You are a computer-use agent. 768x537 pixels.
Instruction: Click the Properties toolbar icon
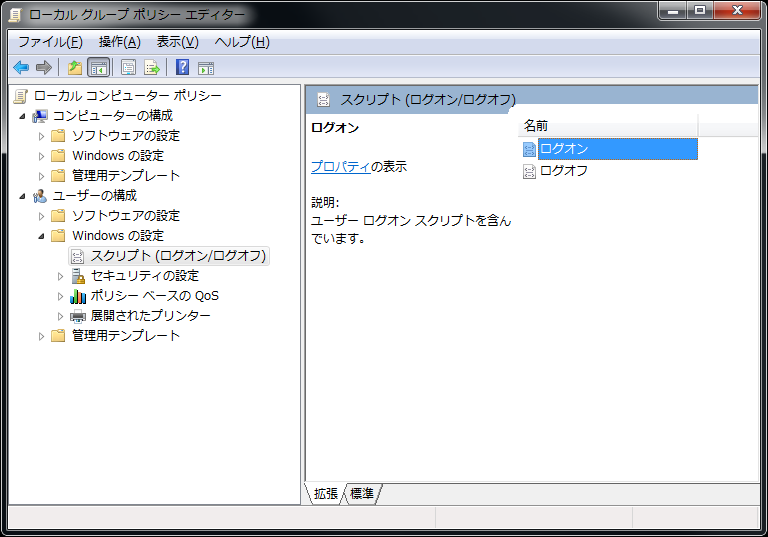tap(128, 67)
